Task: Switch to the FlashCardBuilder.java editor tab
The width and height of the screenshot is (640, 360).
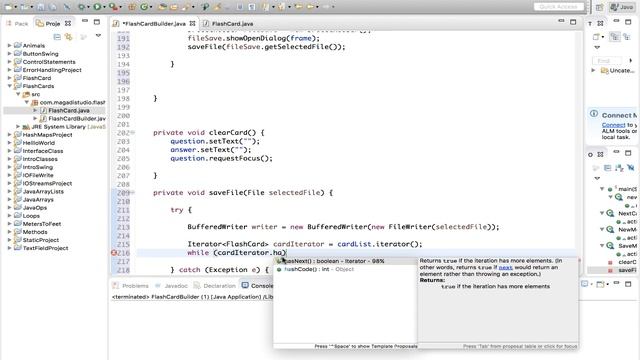Action: click(153, 24)
